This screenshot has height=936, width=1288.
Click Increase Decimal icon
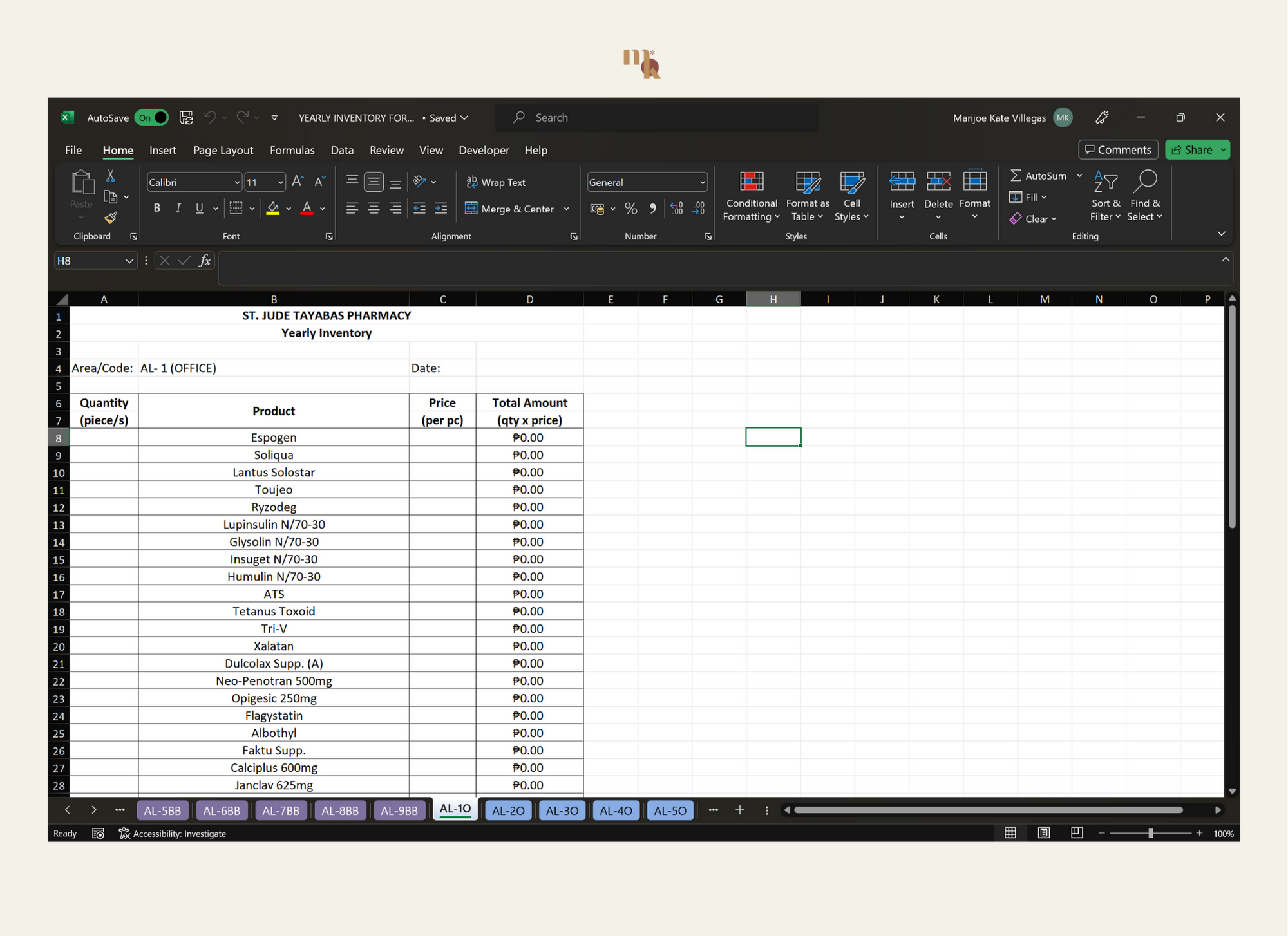[x=676, y=209]
